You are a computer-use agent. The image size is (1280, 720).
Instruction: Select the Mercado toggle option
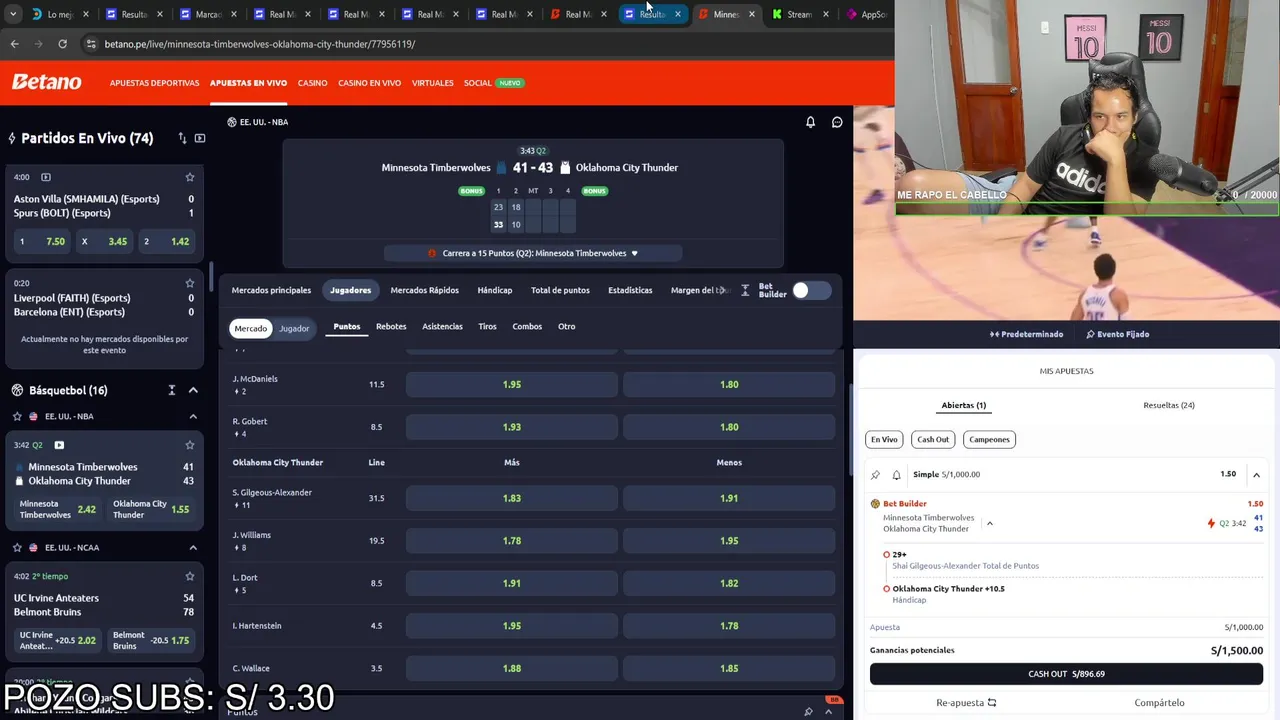tap(250, 328)
